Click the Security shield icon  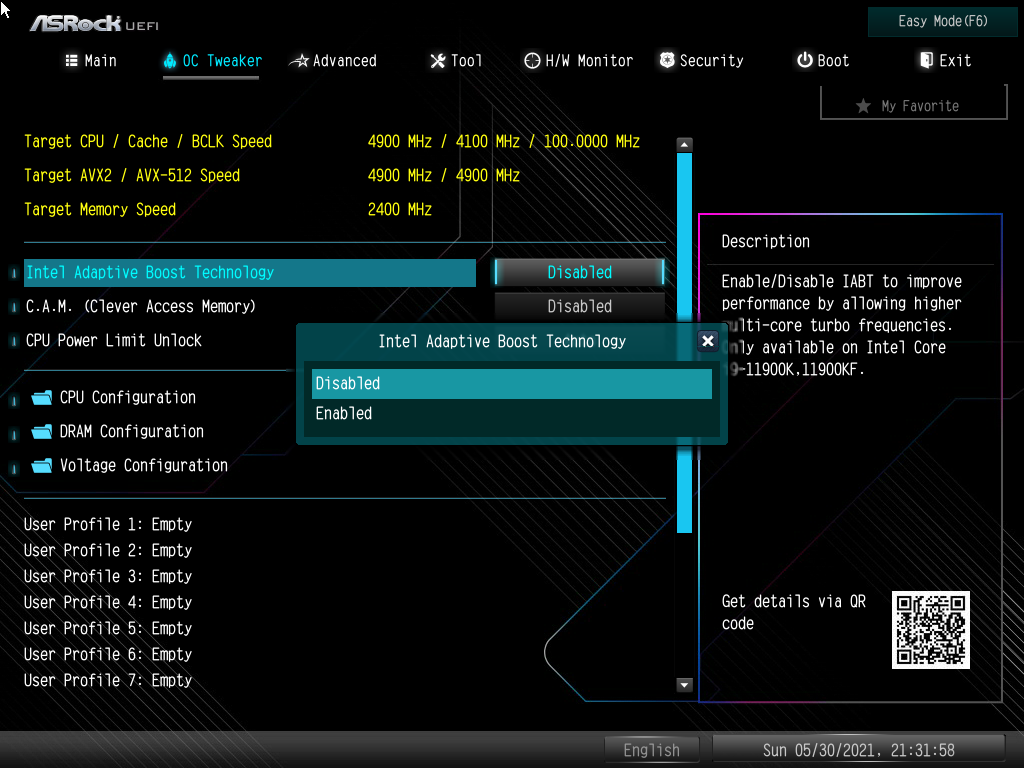667,61
